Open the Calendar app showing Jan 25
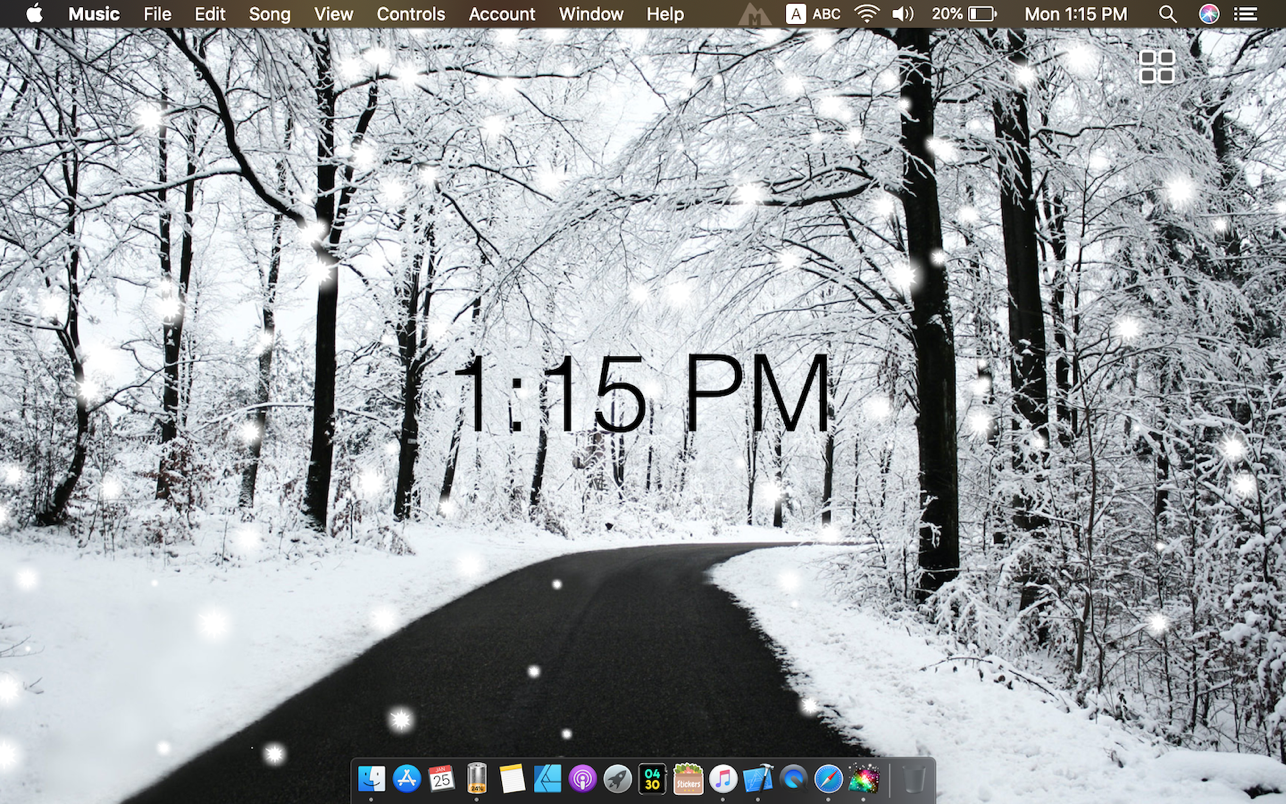The width and height of the screenshot is (1286, 804). pyautogui.click(x=441, y=781)
